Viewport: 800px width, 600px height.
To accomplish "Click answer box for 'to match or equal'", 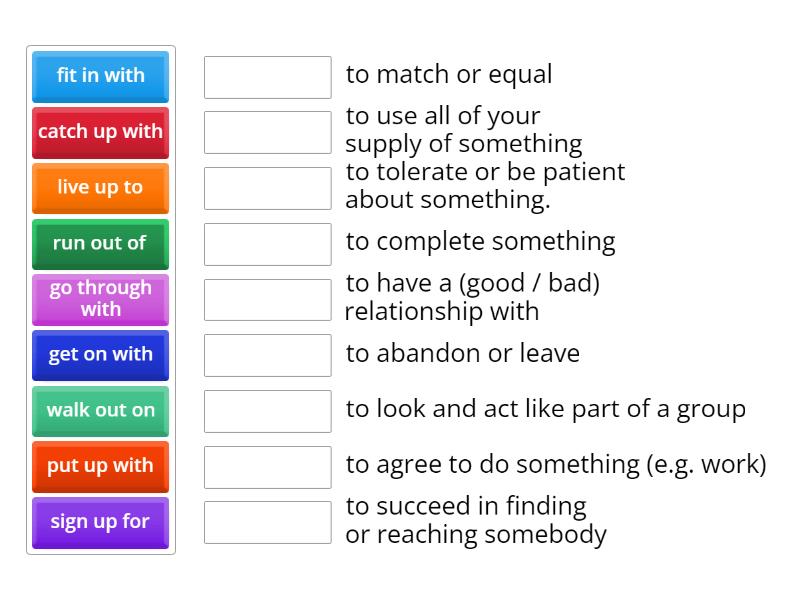I will [x=267, y=77].
